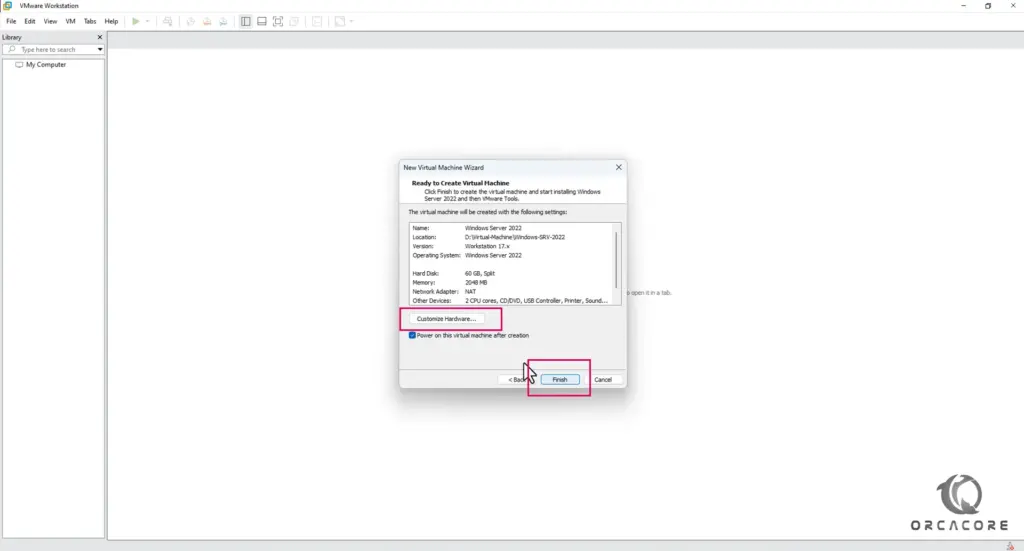Open the View menu
Image resolution: width=1024 pixels, height=551 pixels.
pyautogui.click(x=50, y=22)
